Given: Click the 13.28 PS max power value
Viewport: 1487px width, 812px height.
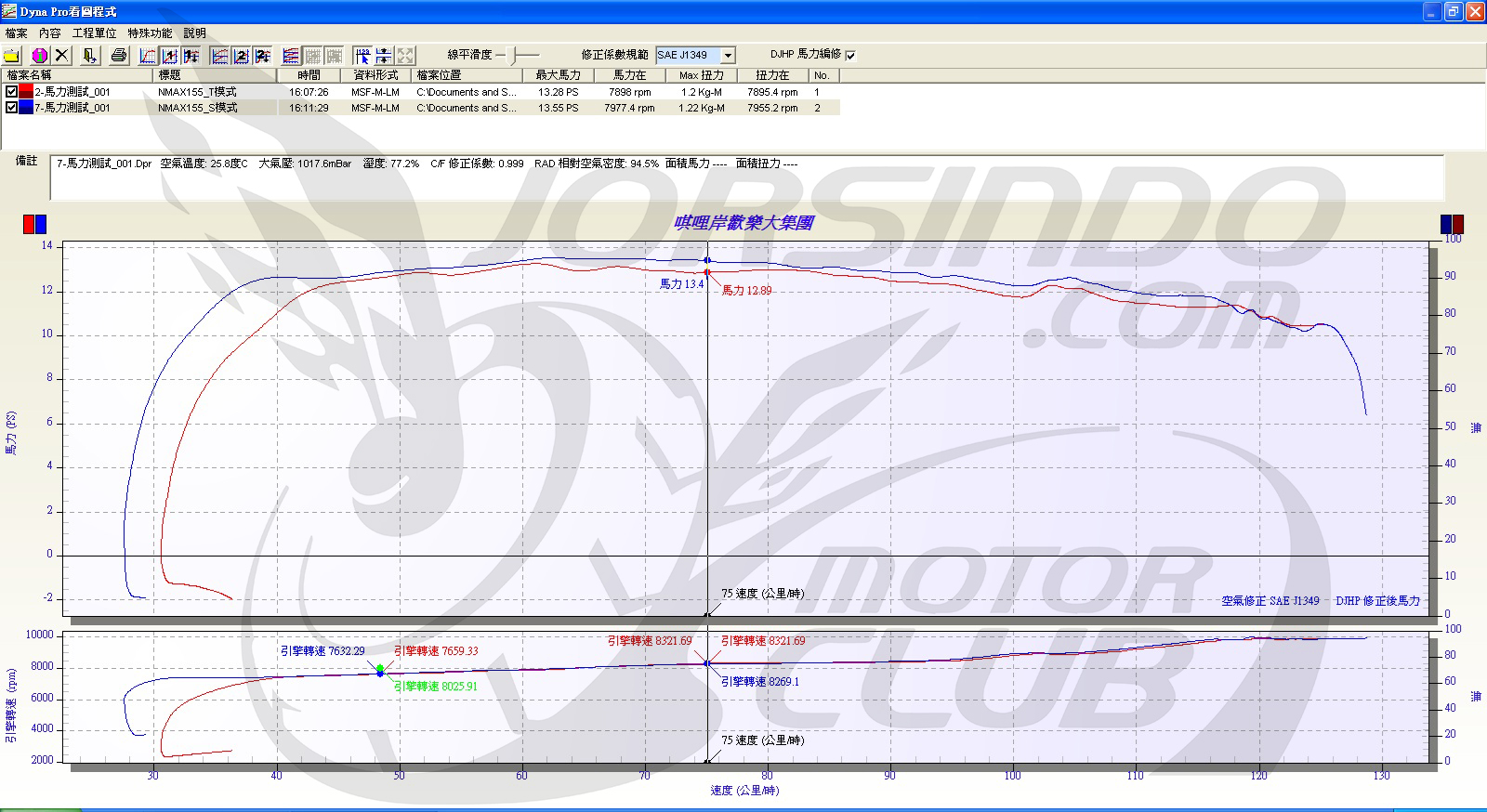Looking at the screenshot, I should pos(559,92).
